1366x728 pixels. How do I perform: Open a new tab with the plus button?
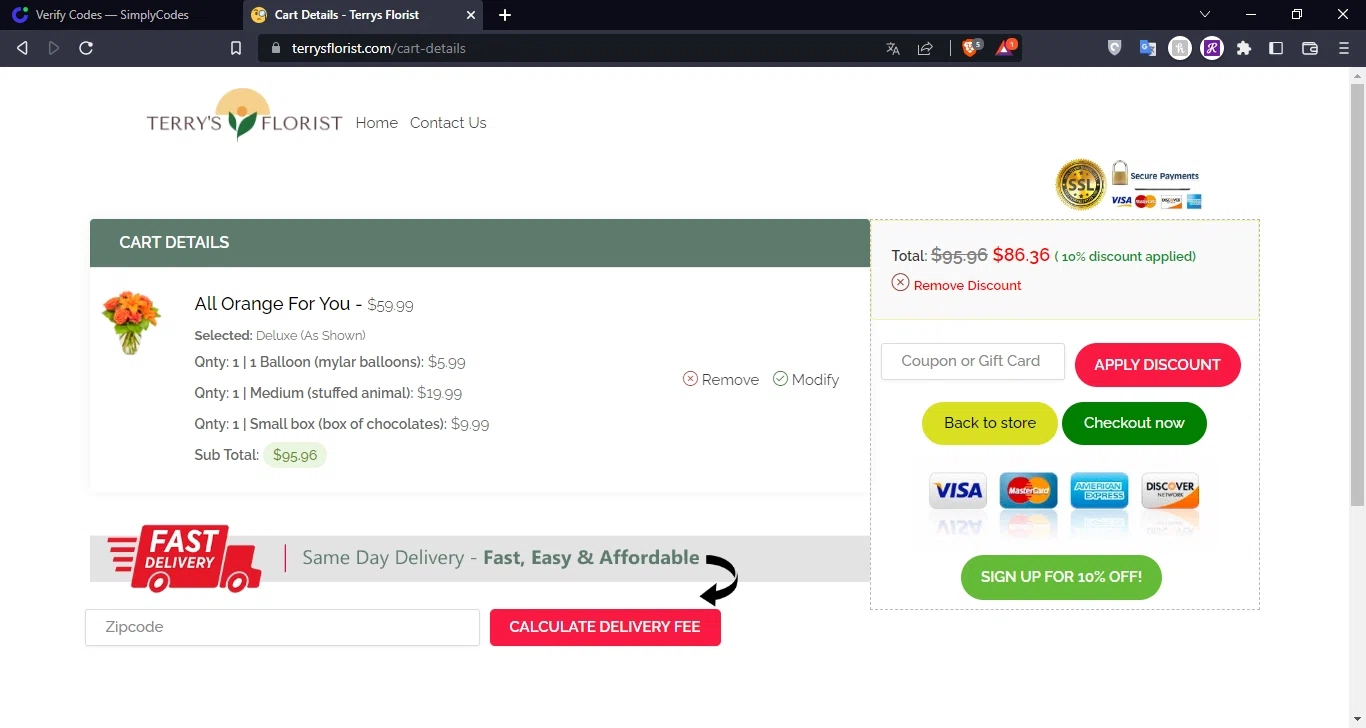coord(505,15)
